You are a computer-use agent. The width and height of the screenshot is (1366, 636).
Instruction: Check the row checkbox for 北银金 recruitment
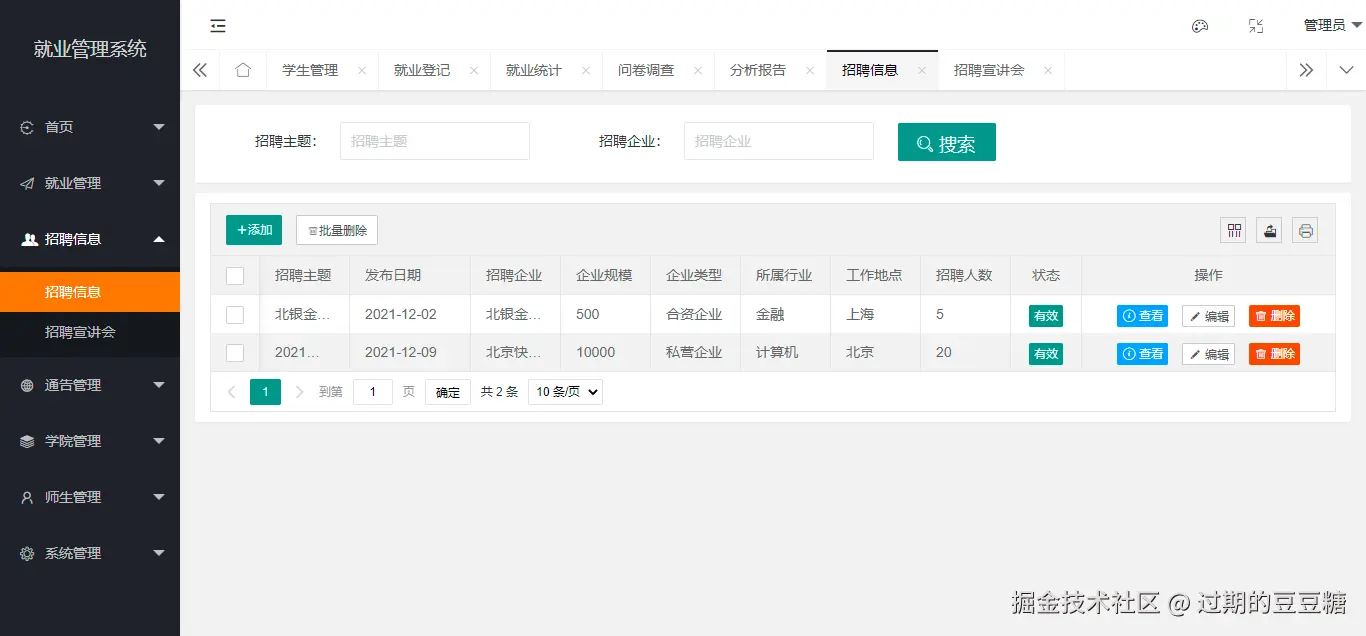[x=234, y=315]
